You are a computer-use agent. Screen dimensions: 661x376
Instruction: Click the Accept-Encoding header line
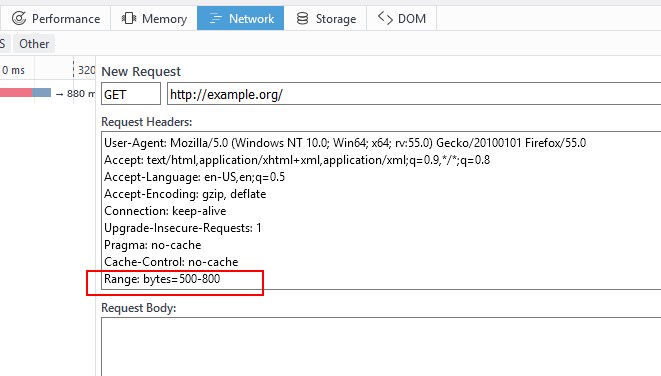pos(185,194)
